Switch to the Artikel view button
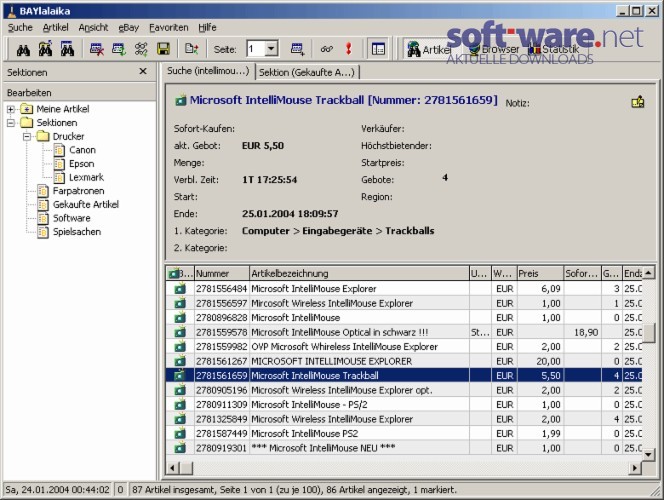Screen dimensions: 664x500 click(429, 50)
